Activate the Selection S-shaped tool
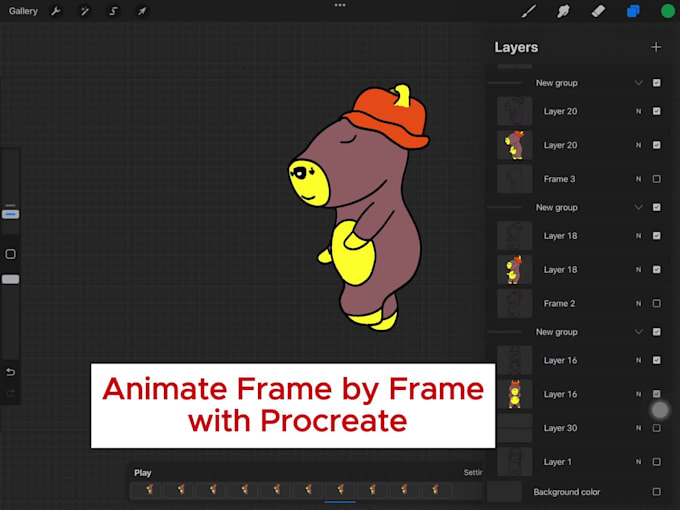 coord(113,11)
